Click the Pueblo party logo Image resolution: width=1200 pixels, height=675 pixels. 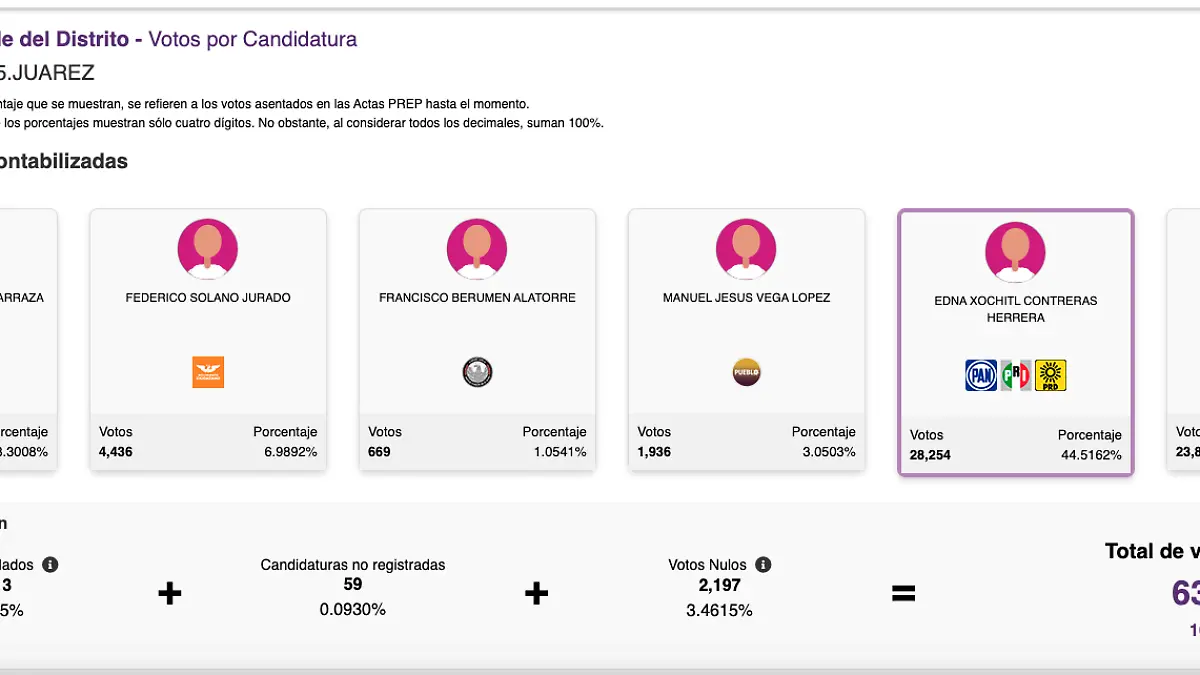point(746,372)
